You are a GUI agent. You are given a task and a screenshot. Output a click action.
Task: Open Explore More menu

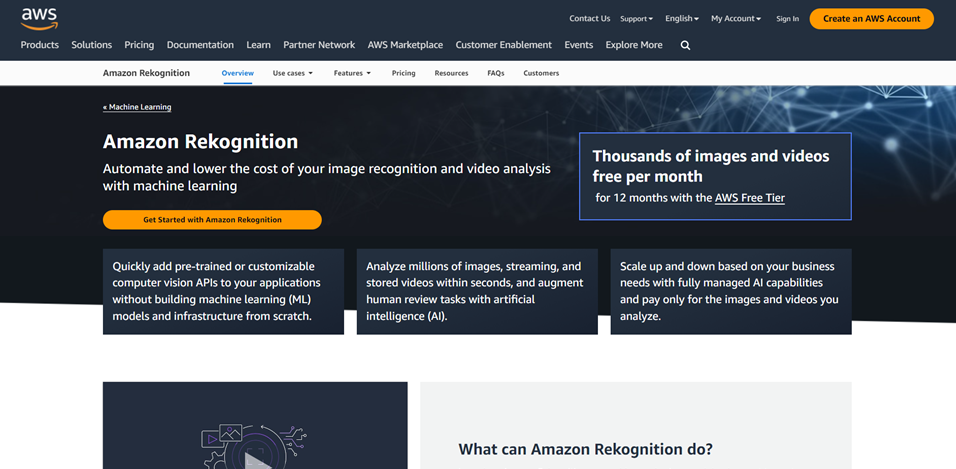click(634, 45)
